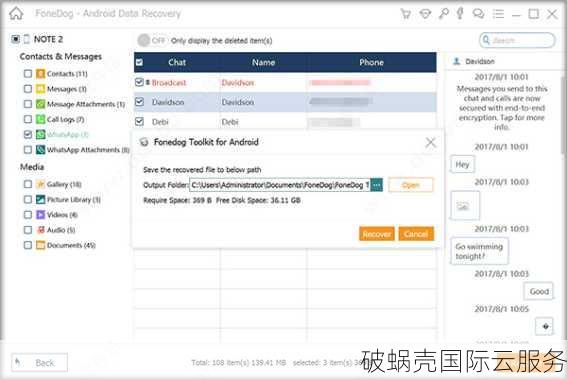
Task: Check the Message Attachments checkbox
Action: point(28,104)
